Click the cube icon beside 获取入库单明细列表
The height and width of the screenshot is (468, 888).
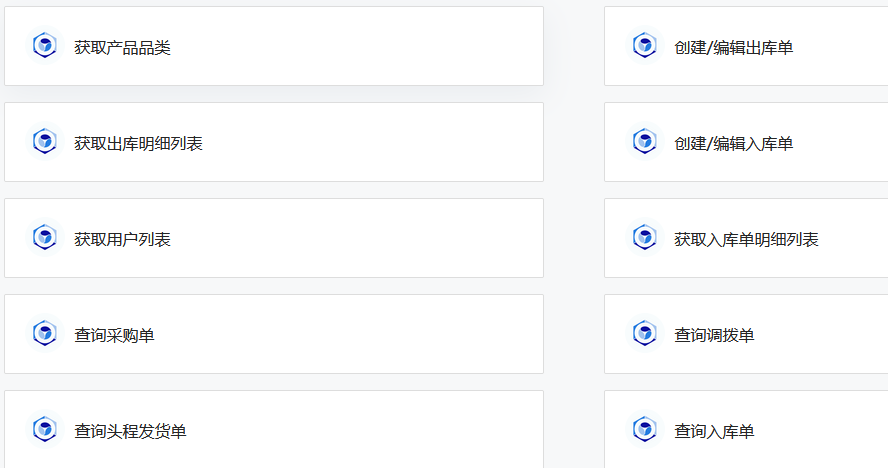click(644, 238)
